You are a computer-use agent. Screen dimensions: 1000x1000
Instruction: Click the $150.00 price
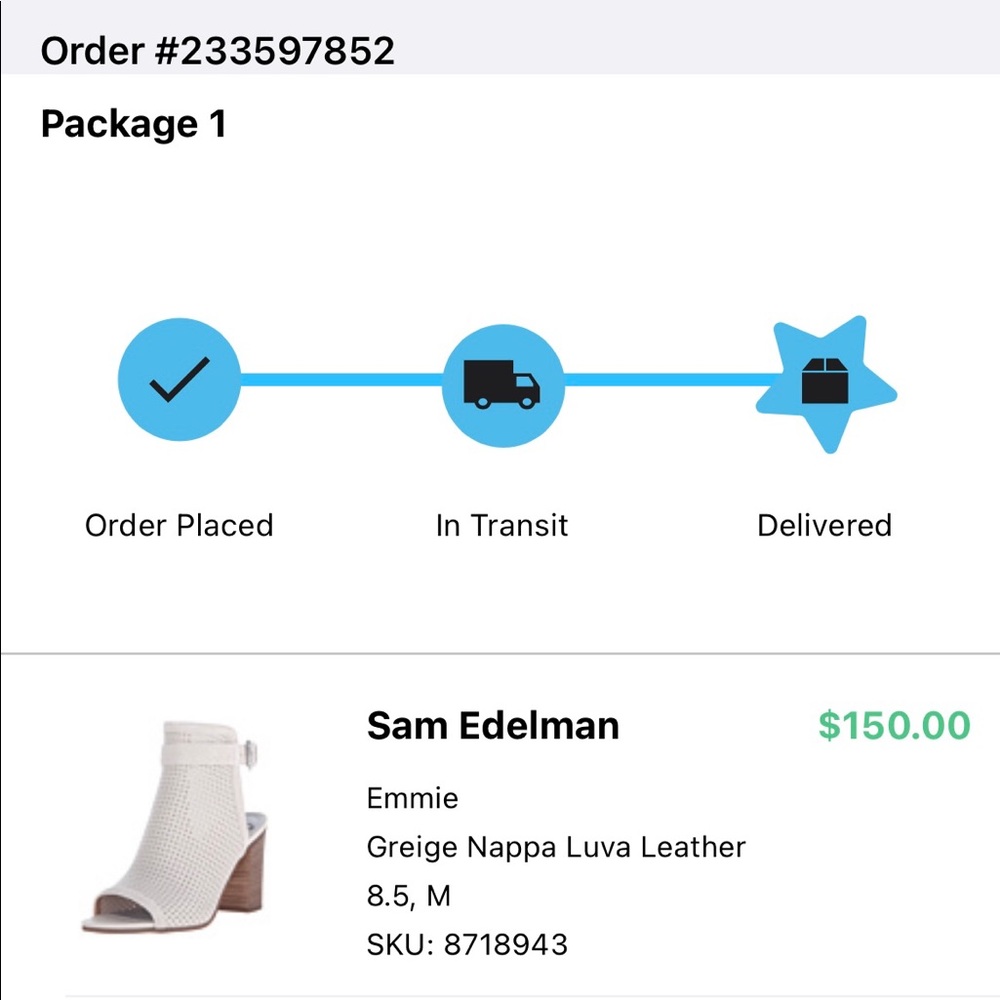[894, 726]
